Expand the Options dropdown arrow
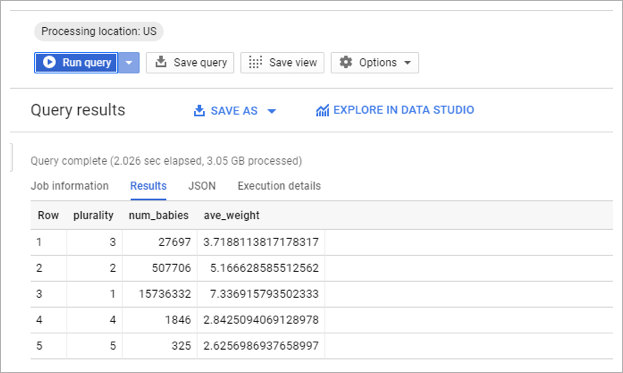 407,63
